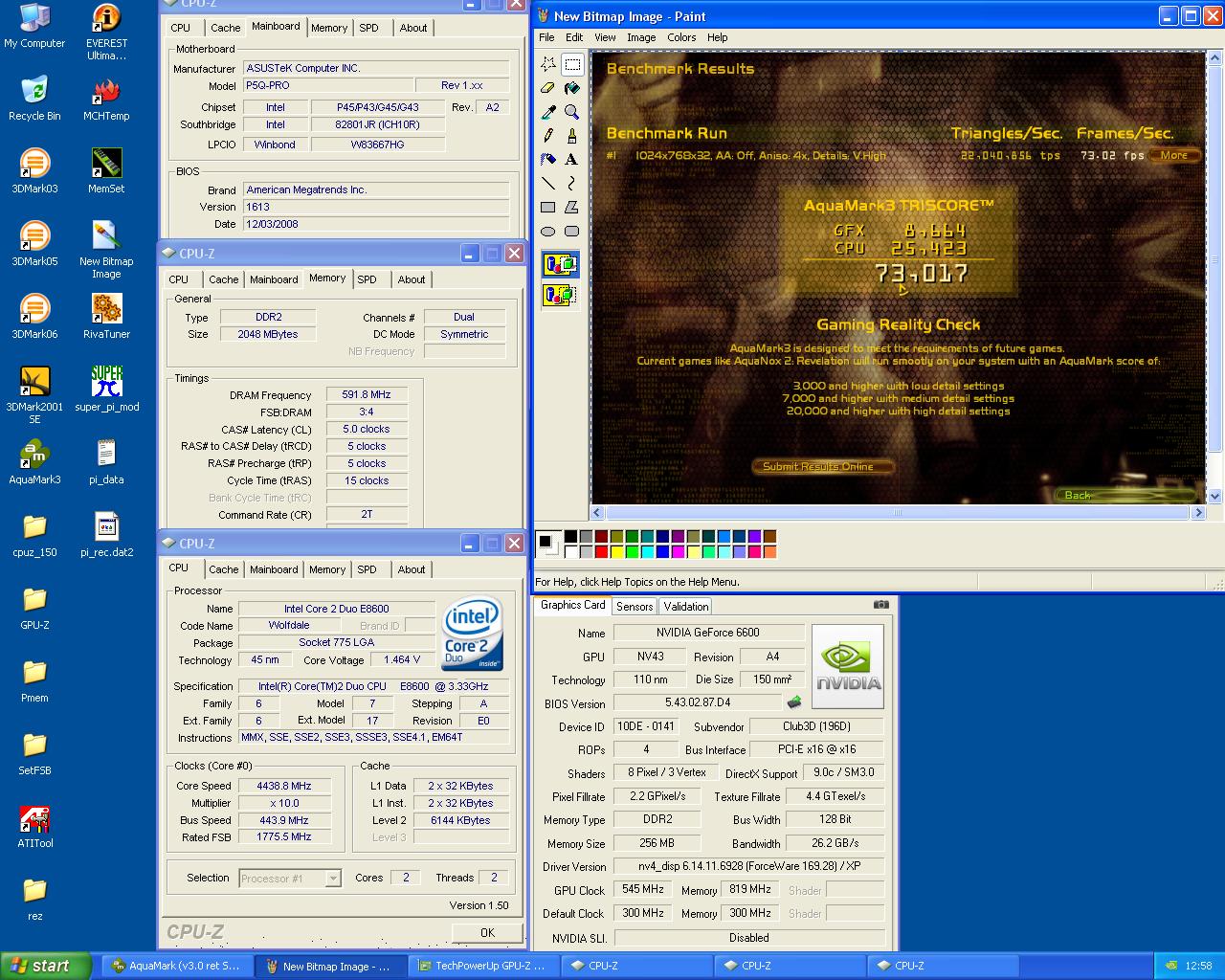Choose the Airbrush spray can tool
This screenshot has width=1225, height=980.
coord(548,160)
